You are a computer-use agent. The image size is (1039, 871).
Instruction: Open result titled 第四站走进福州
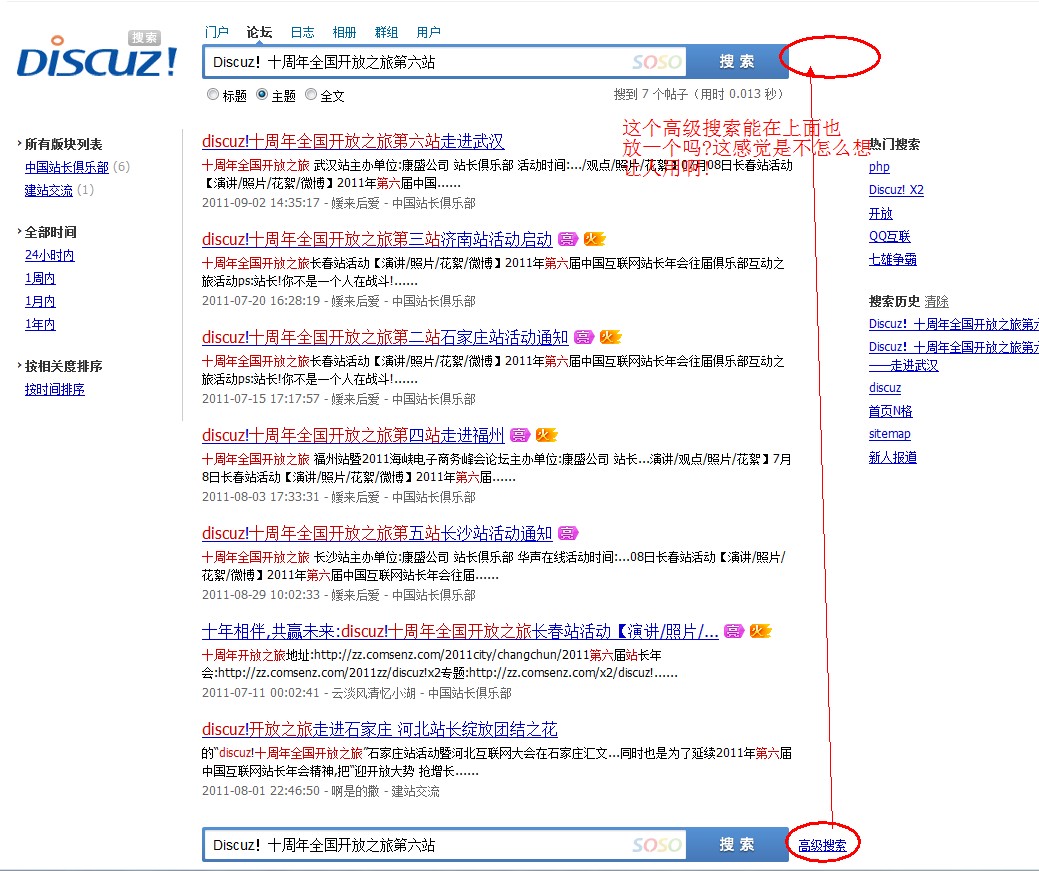353,436
